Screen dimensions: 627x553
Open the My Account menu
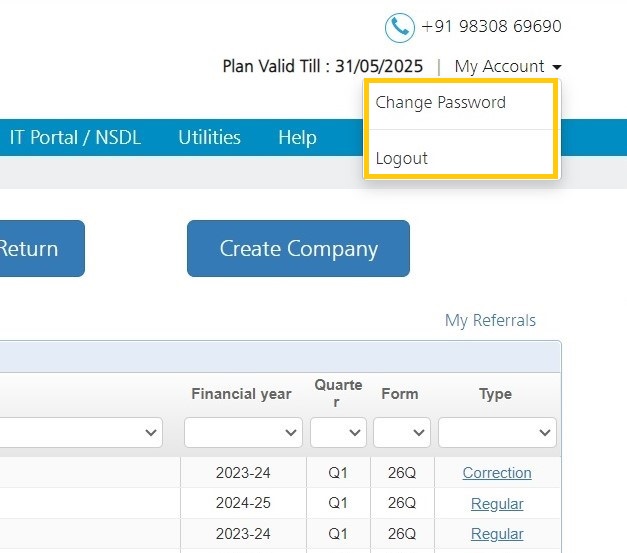click(x=507, y=66)
